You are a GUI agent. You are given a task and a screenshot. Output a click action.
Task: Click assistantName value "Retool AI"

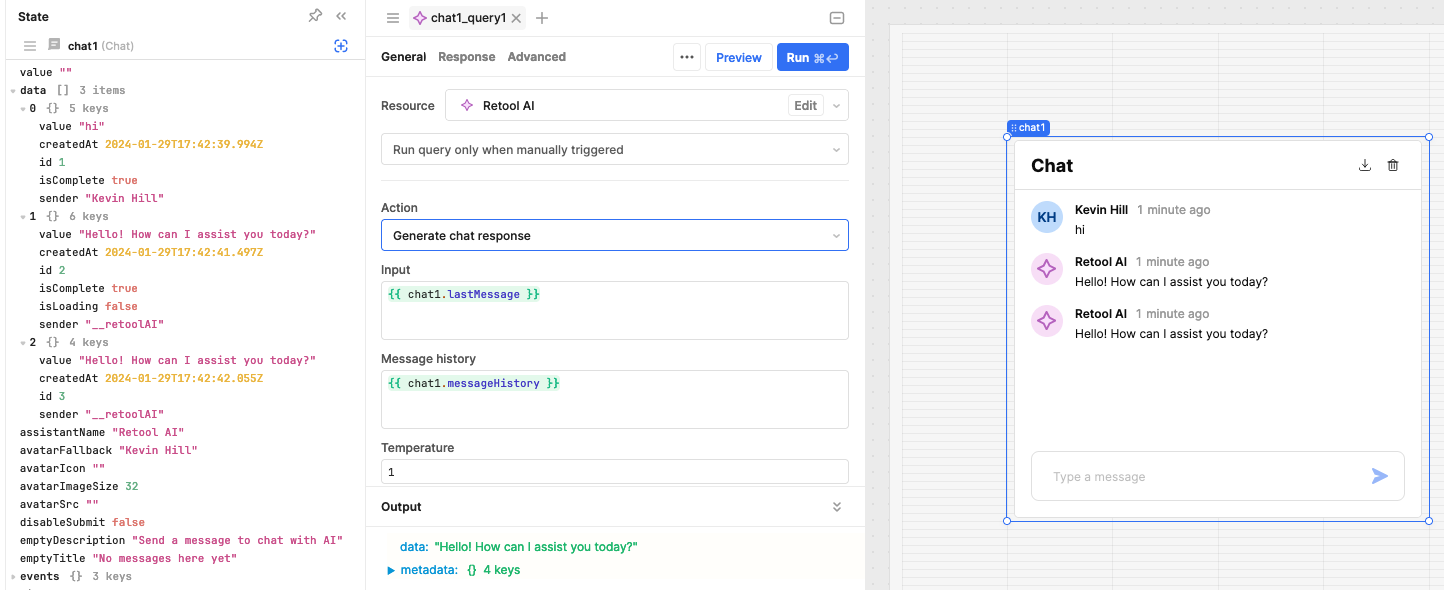click(x=148, y=432)
